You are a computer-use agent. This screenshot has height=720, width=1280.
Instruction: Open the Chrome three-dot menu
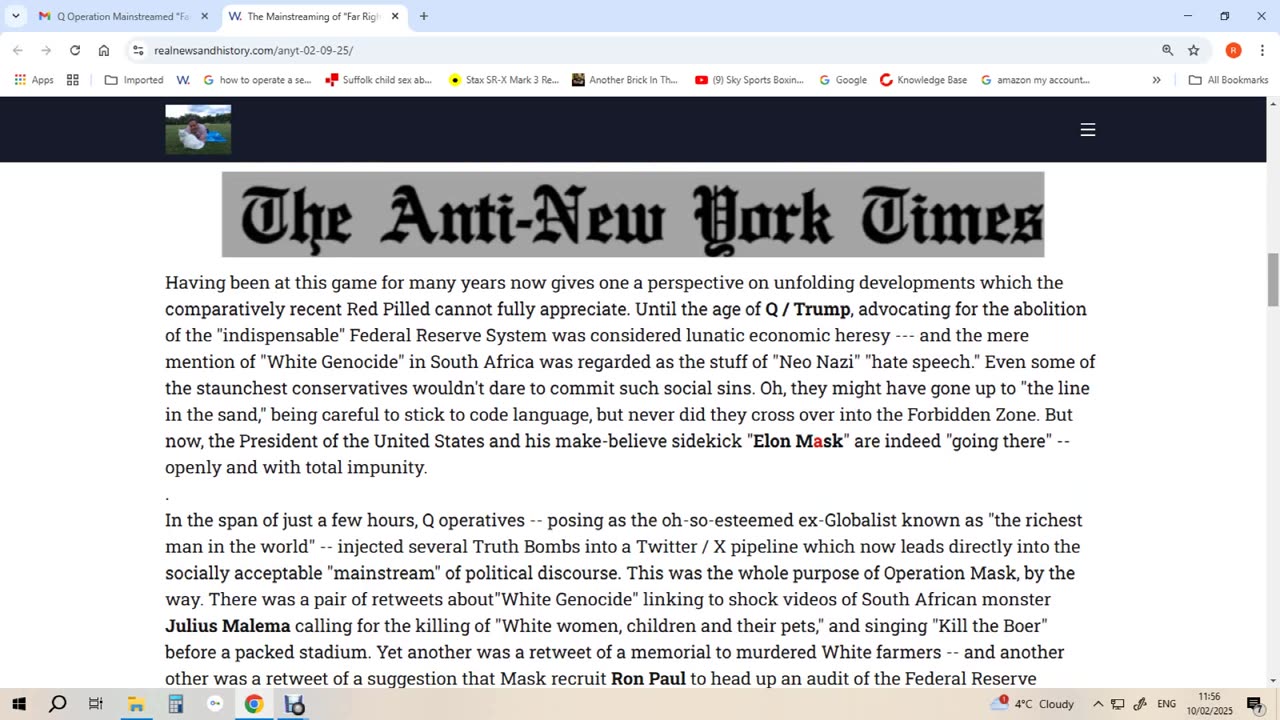pyautogui.click(x=1261, y=50)
